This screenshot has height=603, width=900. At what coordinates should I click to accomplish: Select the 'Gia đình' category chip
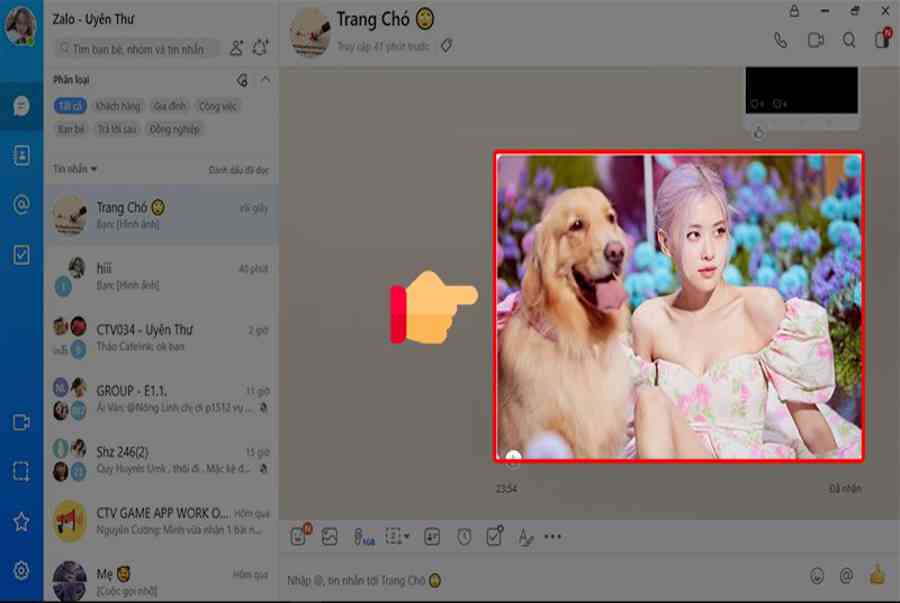pos(169,106)
